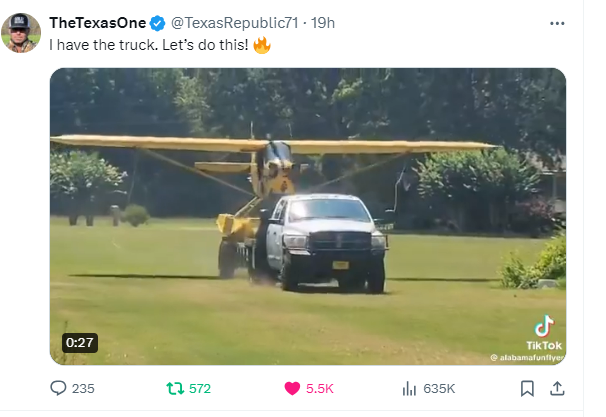Click the 572 reposts count
The width and height of the screenshot is (606, 417).
(x=200, y=388)
